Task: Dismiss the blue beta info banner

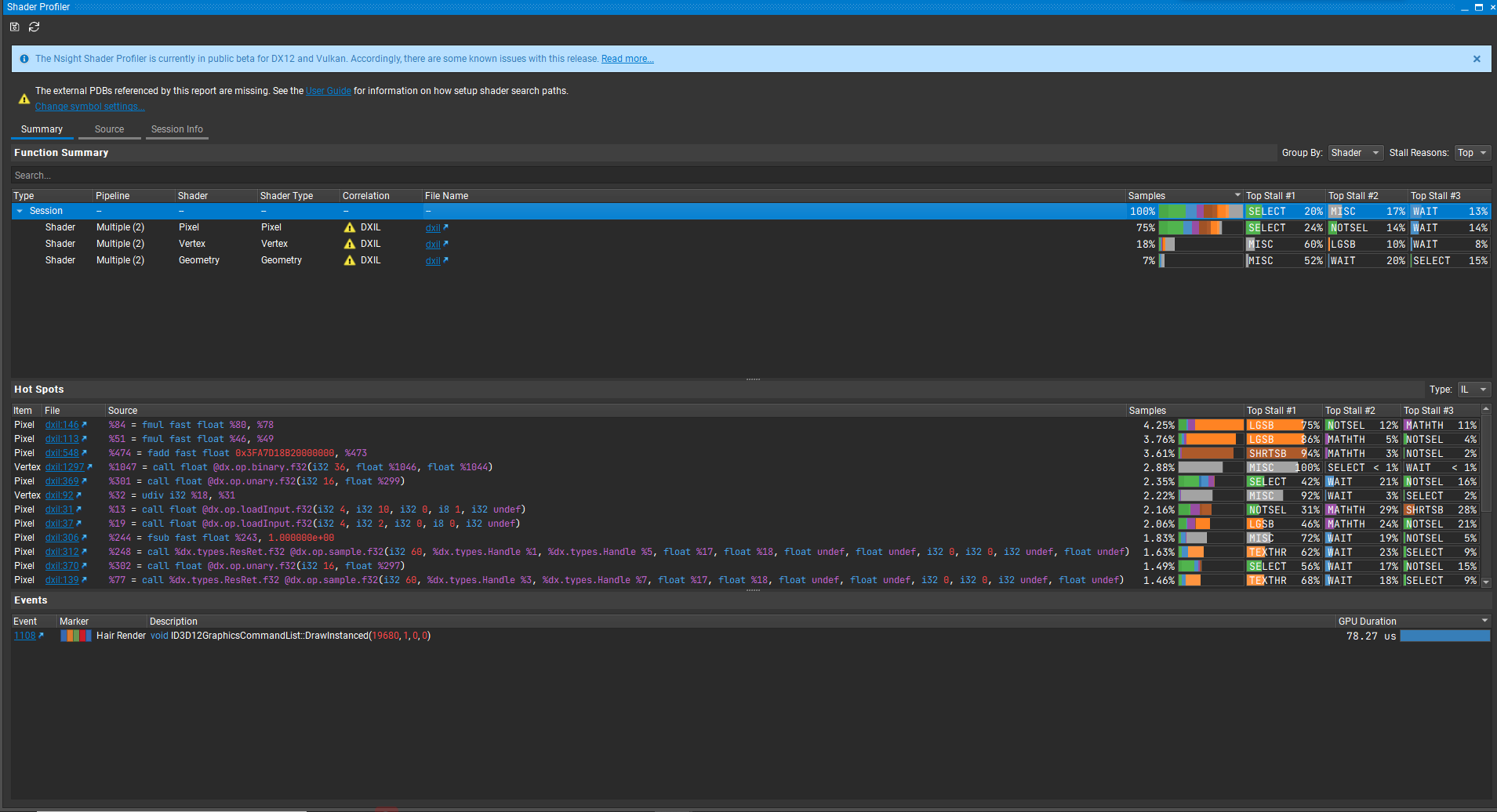Action: coord(1477,59)
